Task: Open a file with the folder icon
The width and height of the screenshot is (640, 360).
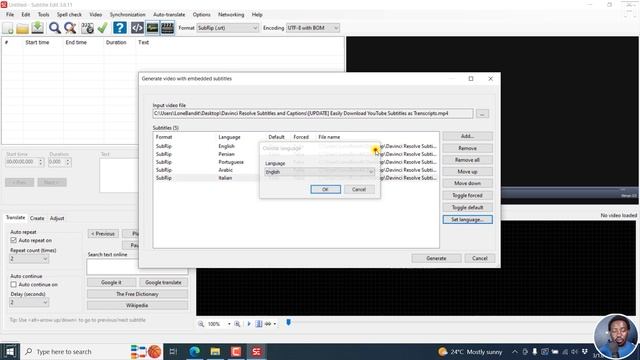Action: (x=22, y=28)
